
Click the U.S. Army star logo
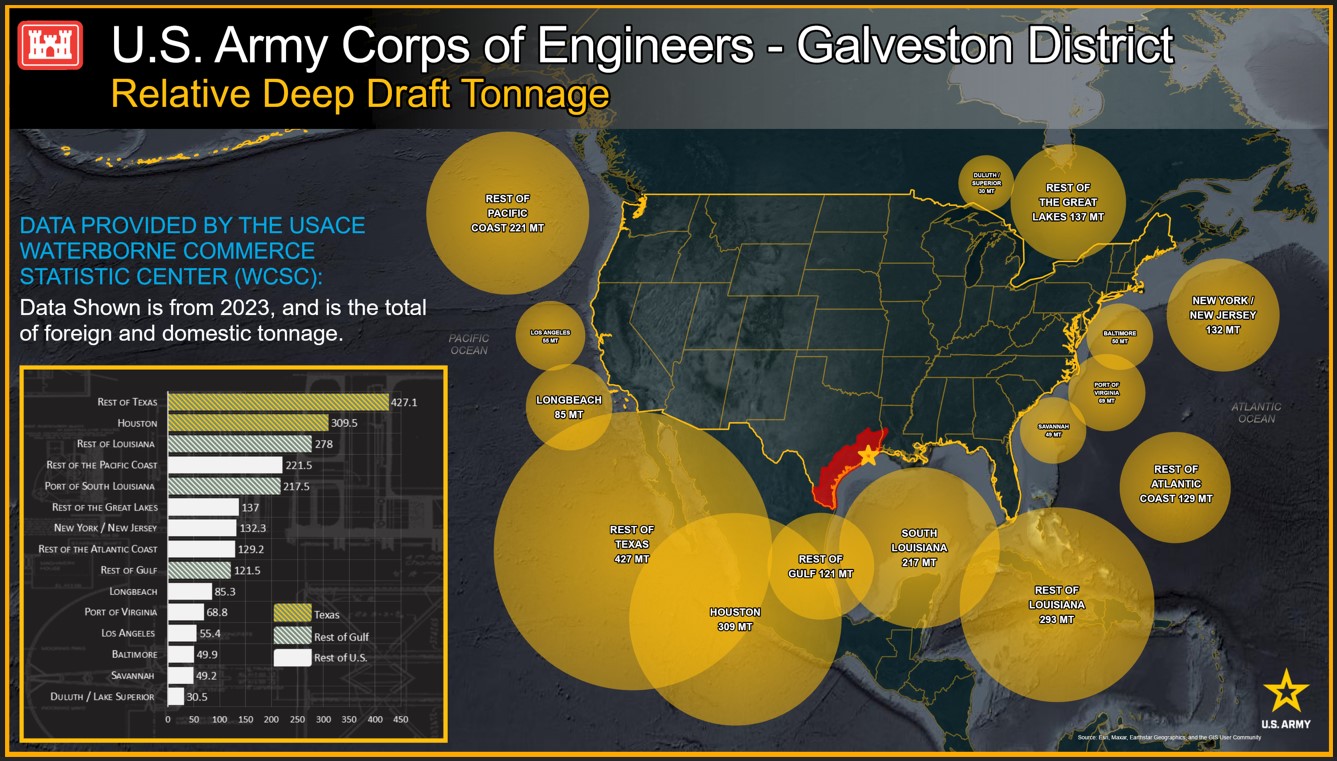pos(1285,691)
